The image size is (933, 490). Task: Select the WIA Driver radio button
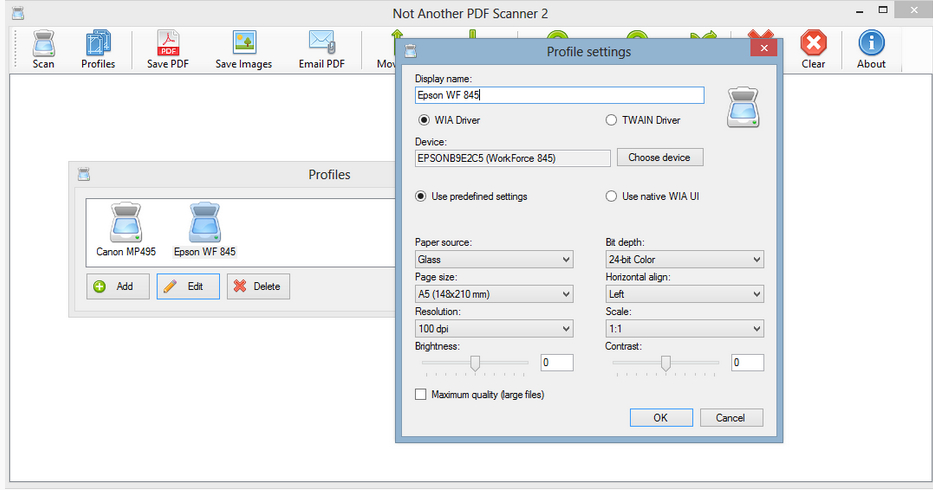[424, 120]
